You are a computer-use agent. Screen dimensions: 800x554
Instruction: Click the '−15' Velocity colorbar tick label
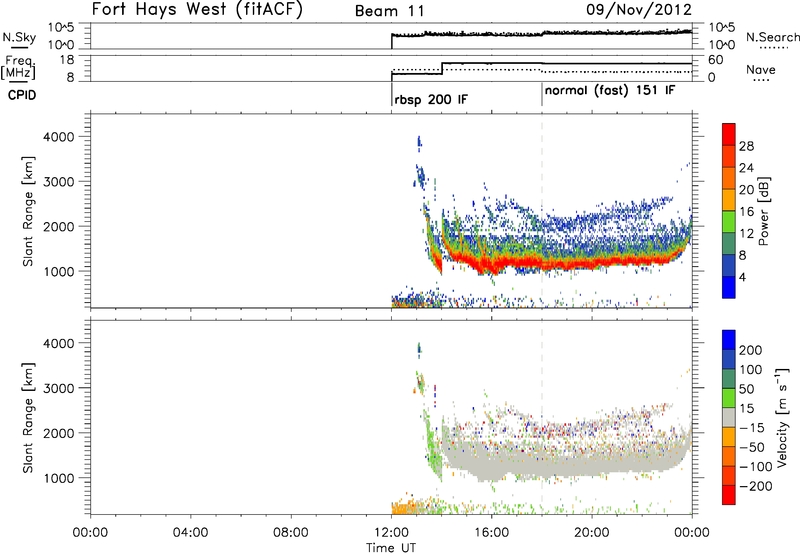click(x=751, y=428)
